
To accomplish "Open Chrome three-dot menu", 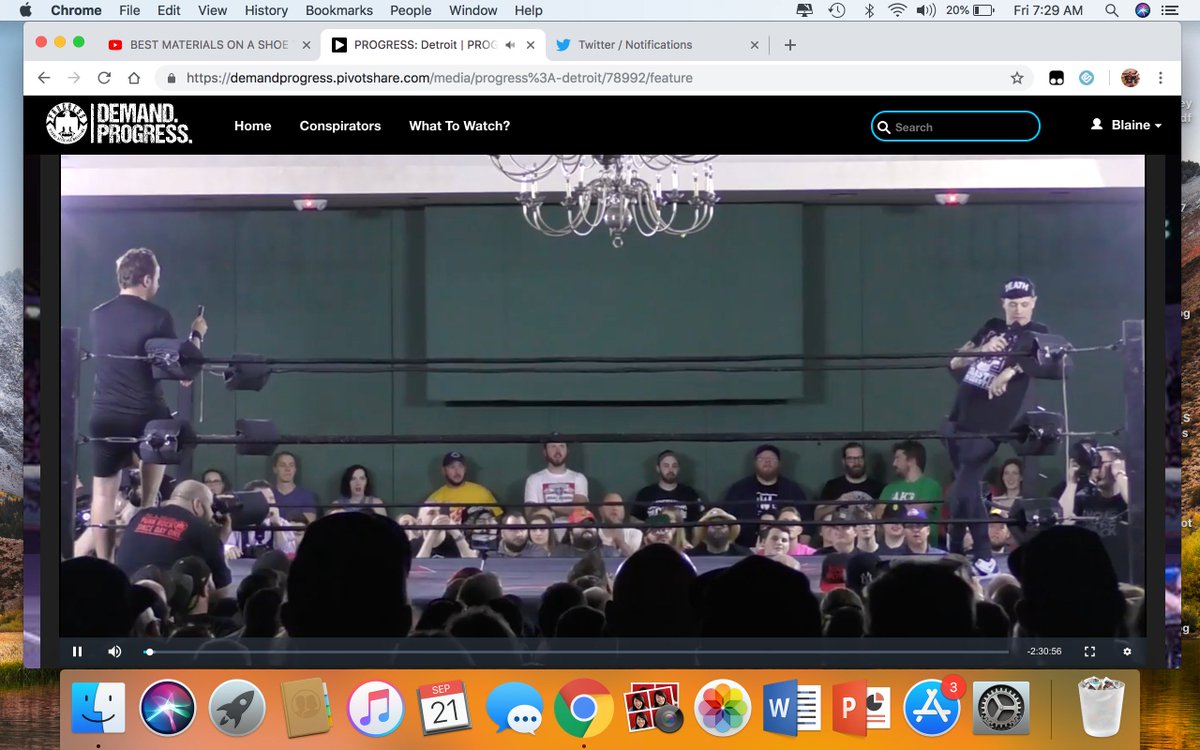I will click(x=1160, y=78).
